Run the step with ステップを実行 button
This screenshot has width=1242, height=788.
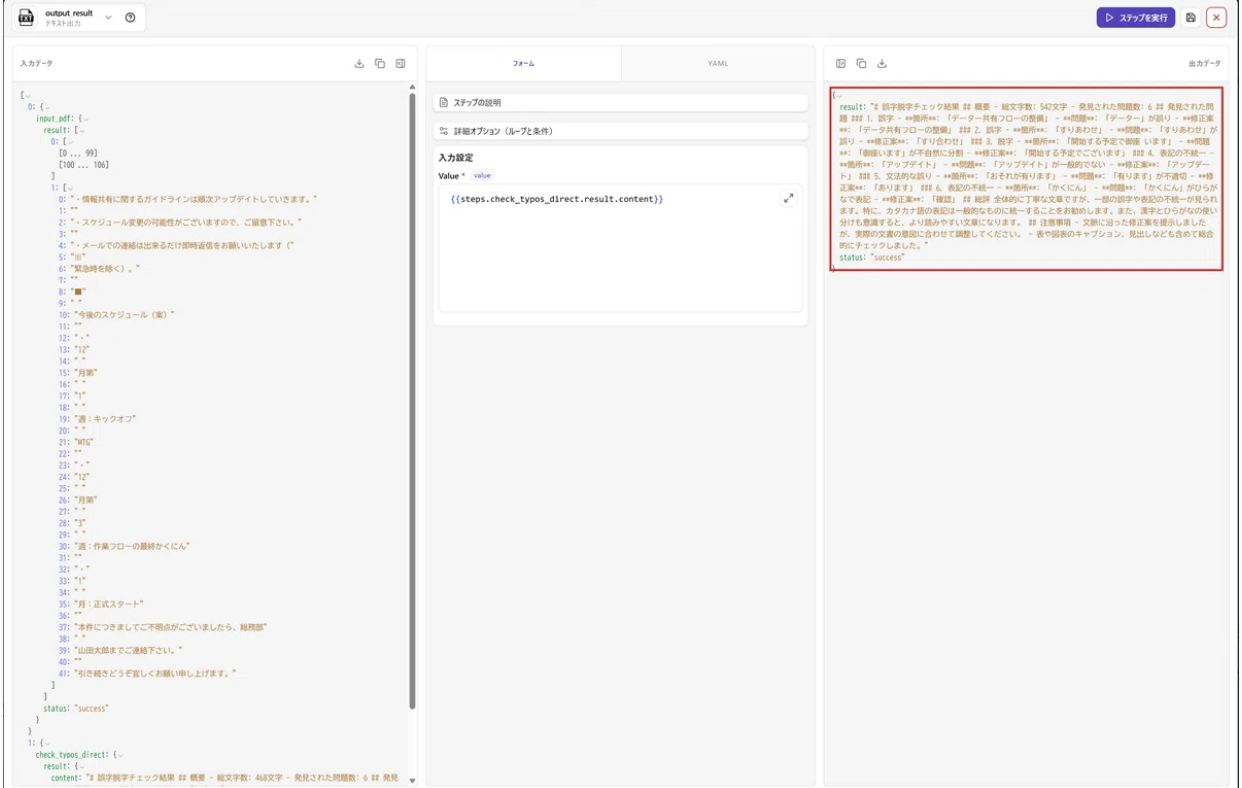pyautogui.click(x=1135, y=18)
